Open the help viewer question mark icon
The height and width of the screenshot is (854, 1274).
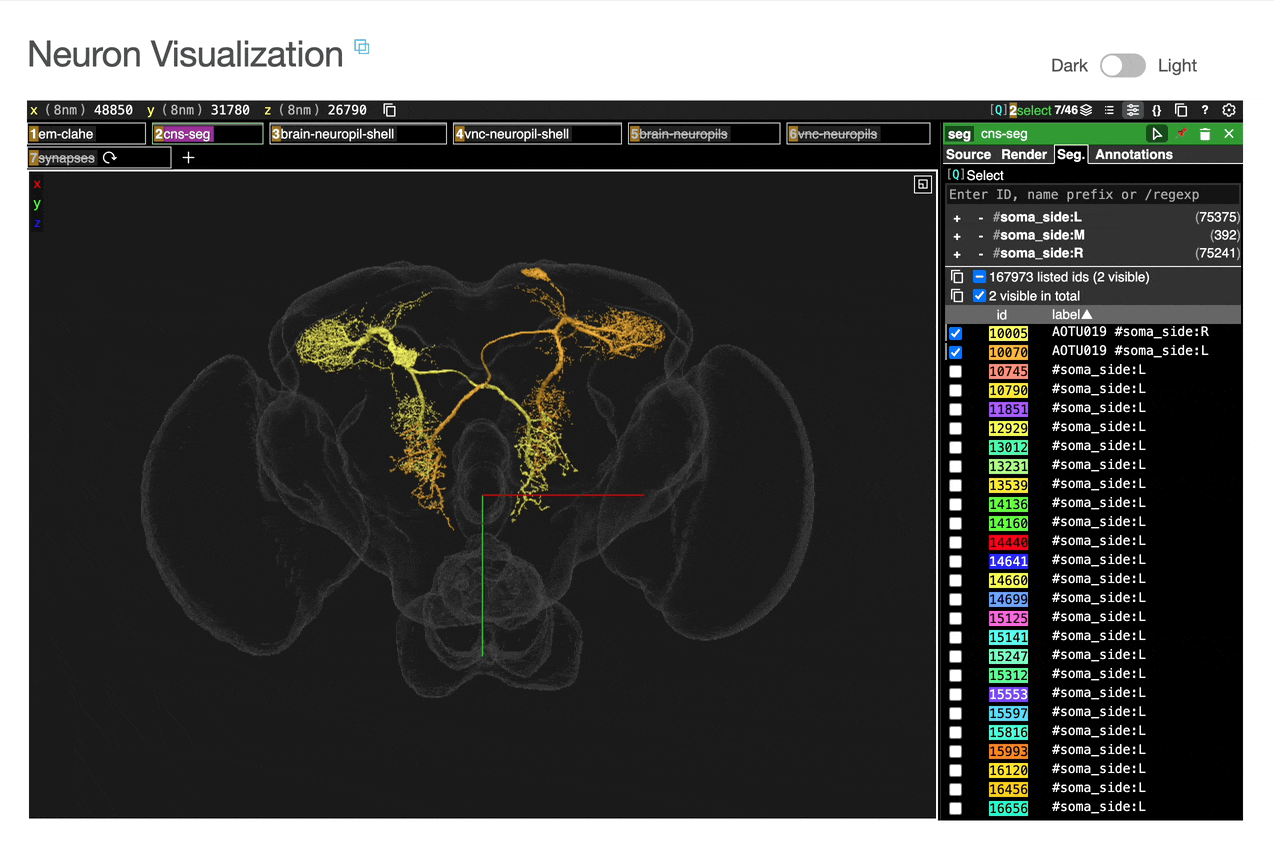[1205, 111]
